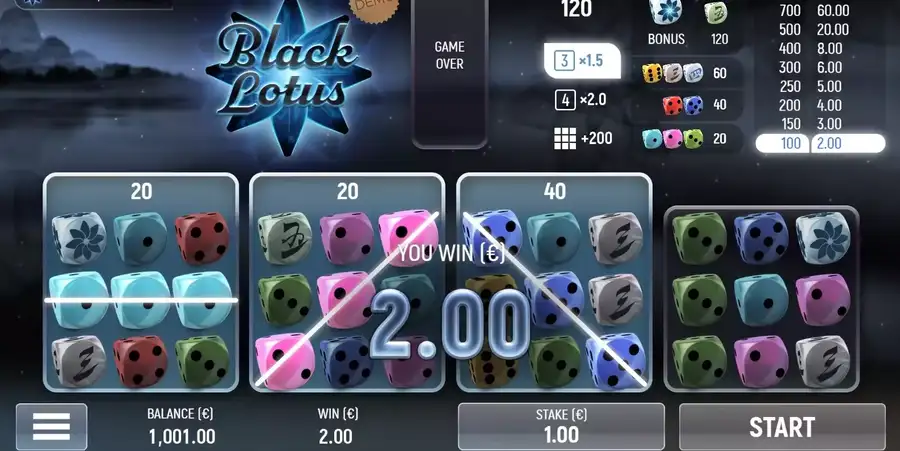
Task: Select the green die bottom of first grid
Action: 202,361
